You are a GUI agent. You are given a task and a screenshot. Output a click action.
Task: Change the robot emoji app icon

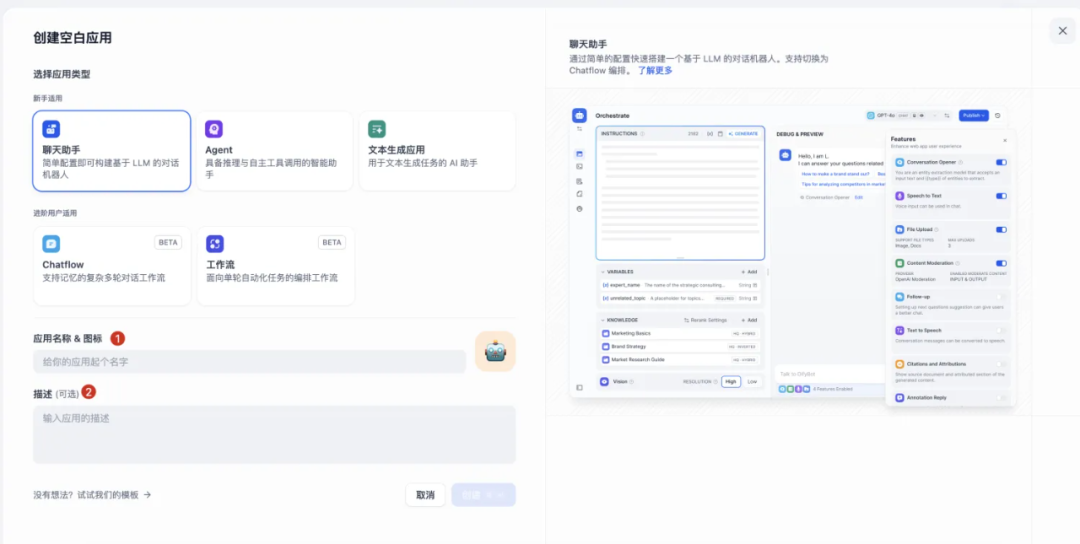point(495,351)
